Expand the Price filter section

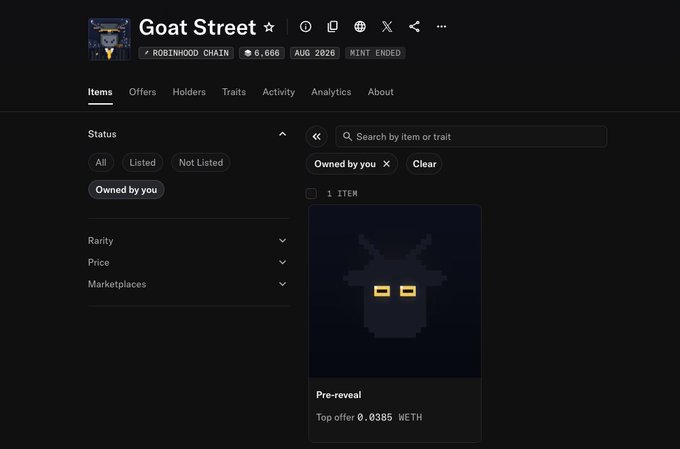188,262
